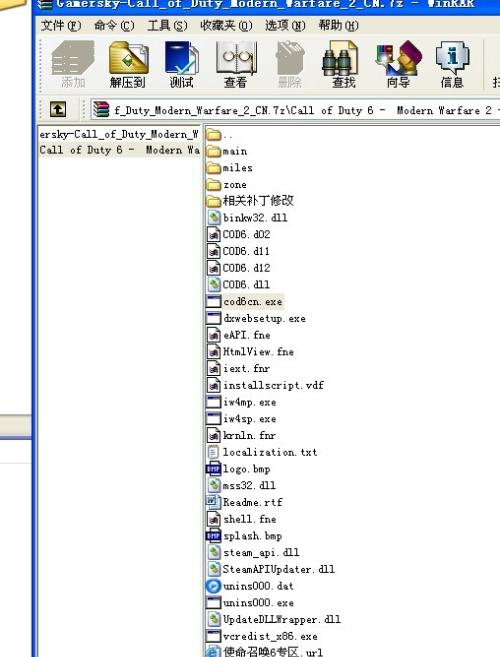The image size is (500, 657).
Task: Select file krnln.fnr
Action: point(242,435)
